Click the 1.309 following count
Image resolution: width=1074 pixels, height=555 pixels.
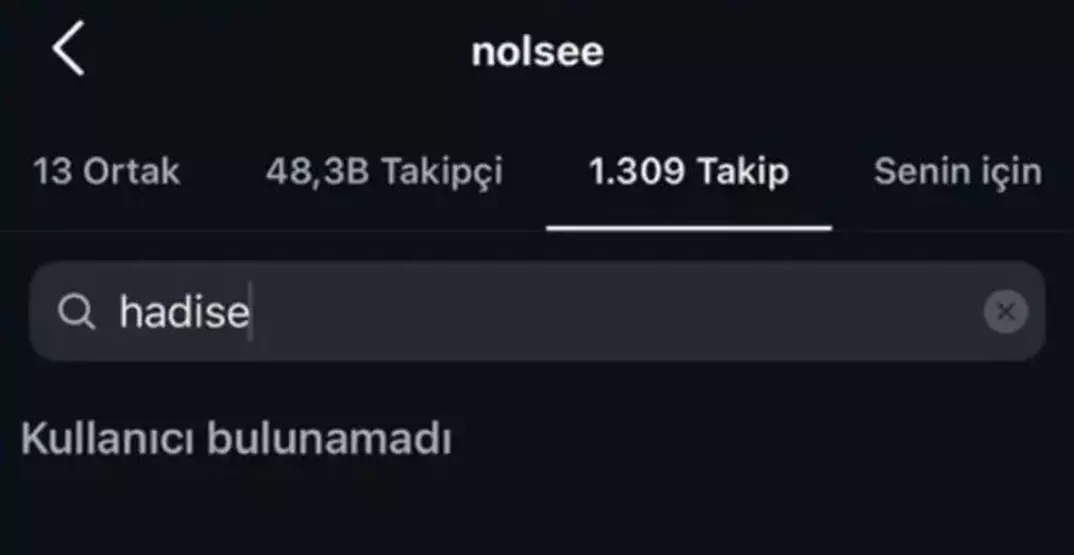[x=637, y=172]
